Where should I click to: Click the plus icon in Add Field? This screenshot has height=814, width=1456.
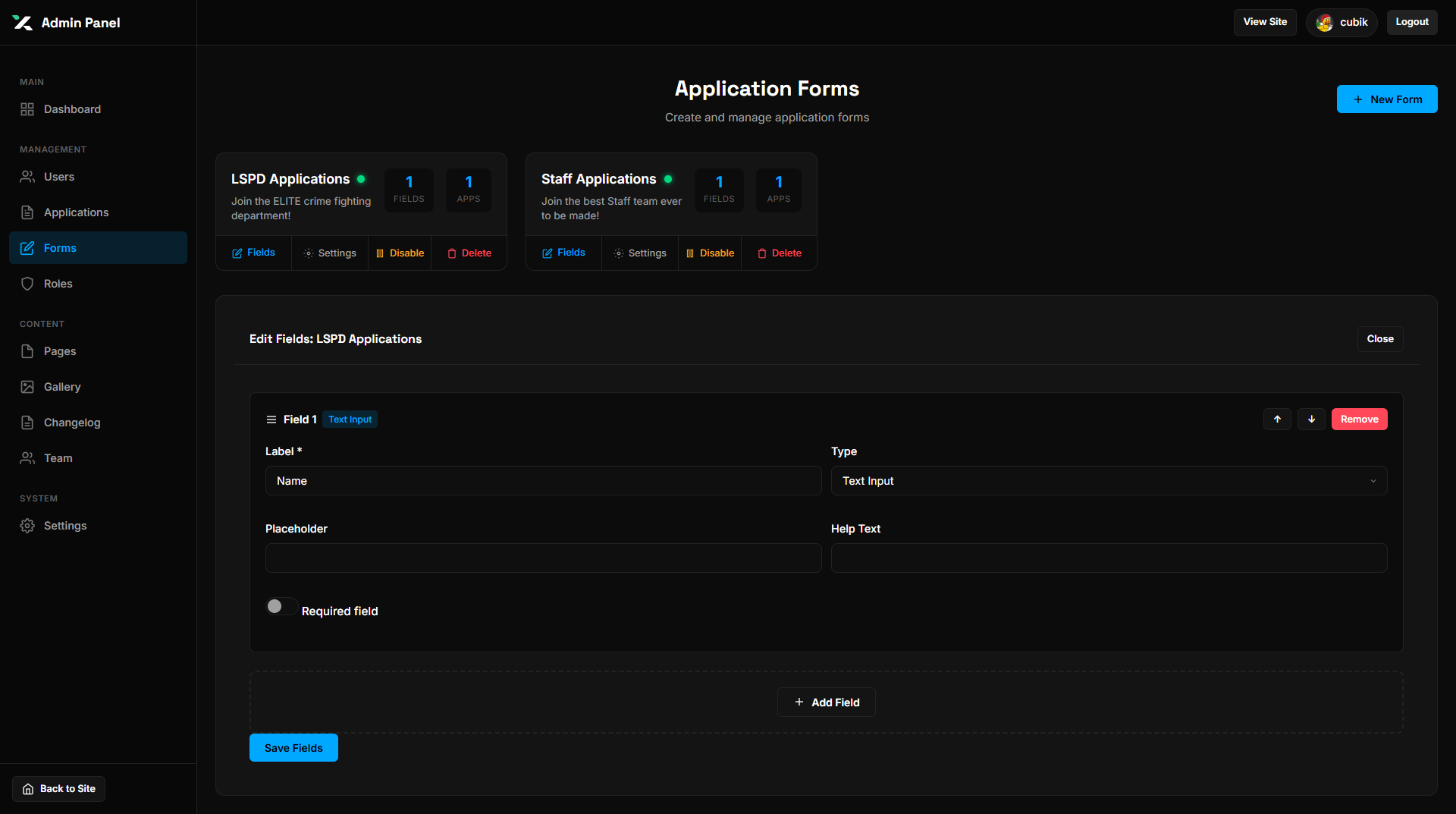tap(799, 702)
